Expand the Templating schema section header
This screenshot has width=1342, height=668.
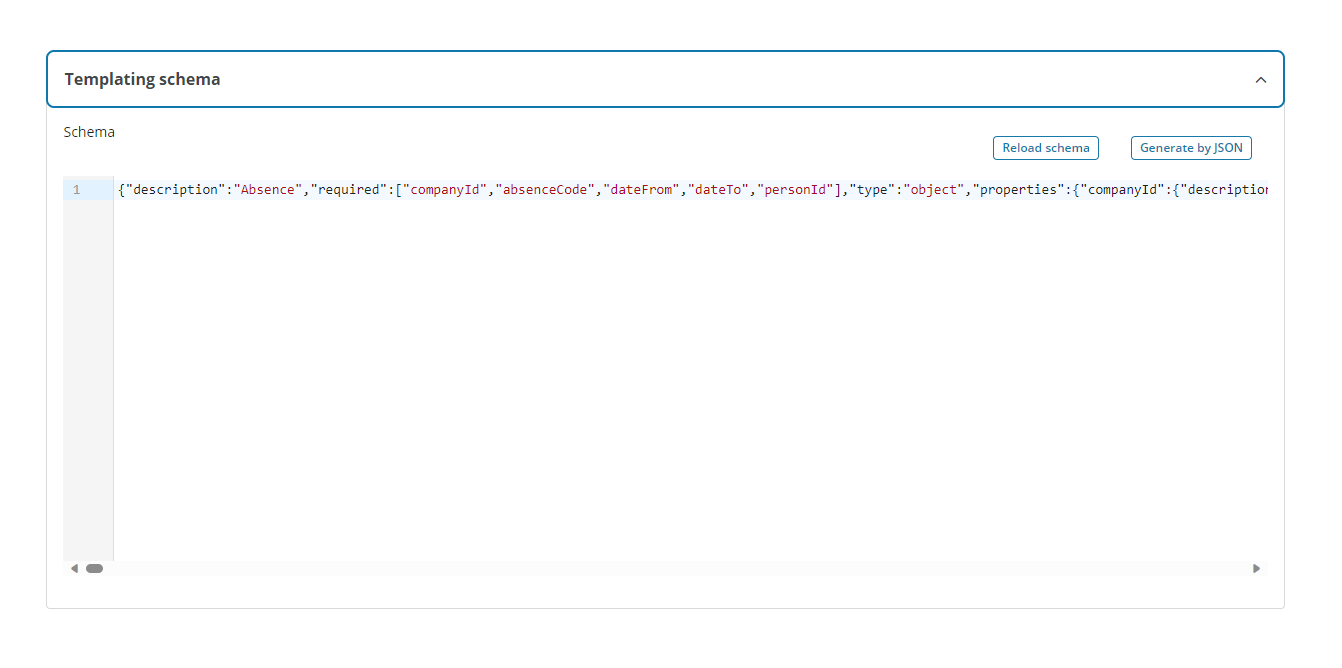click(143, 78)
